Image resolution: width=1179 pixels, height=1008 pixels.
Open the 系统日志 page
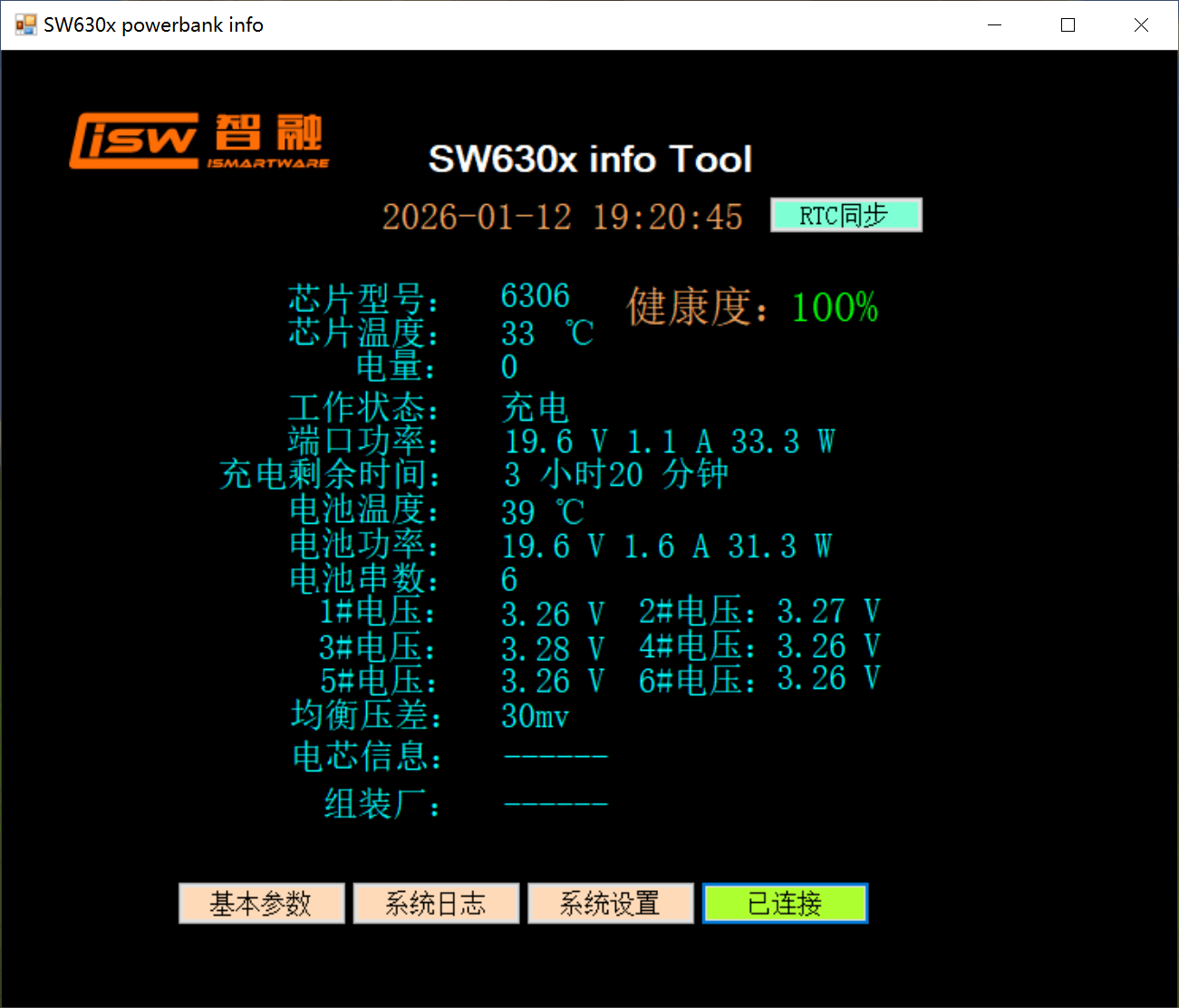[436, 903]
